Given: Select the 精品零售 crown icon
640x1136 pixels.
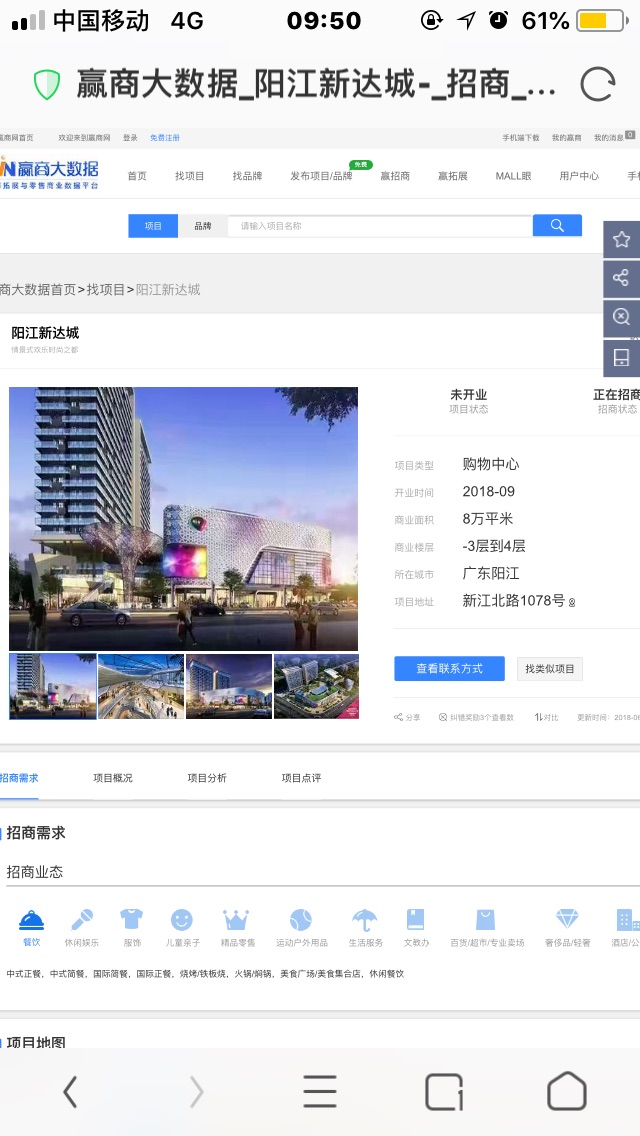Looking at the screenshot, I should click(236, 920).
